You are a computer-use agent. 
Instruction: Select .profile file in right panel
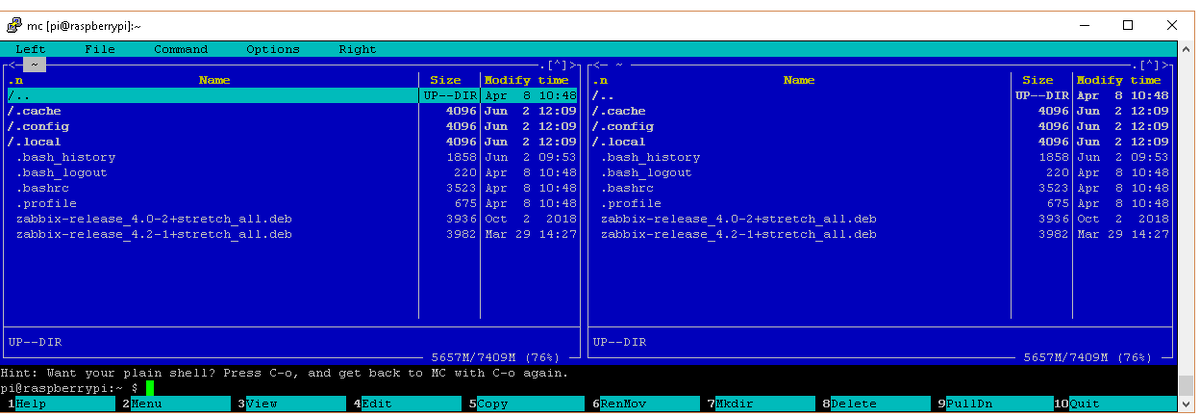click(880, 204)
